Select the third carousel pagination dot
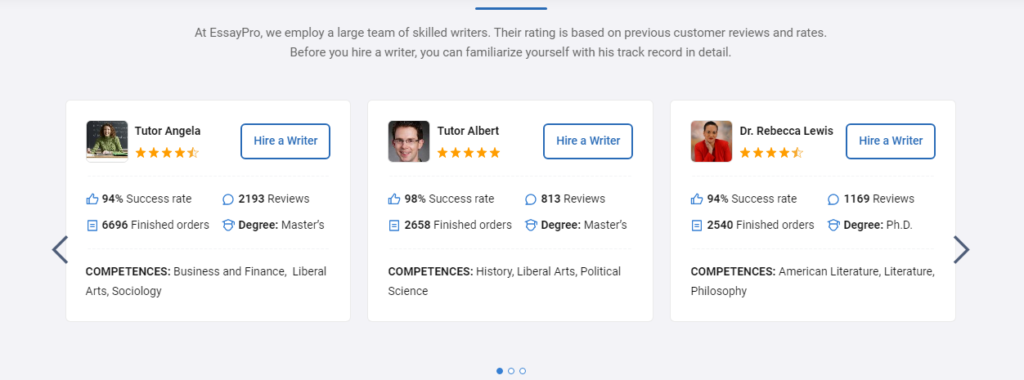Screen dimensions: 1024x380 pyautogui.click(x=522, y=371)
